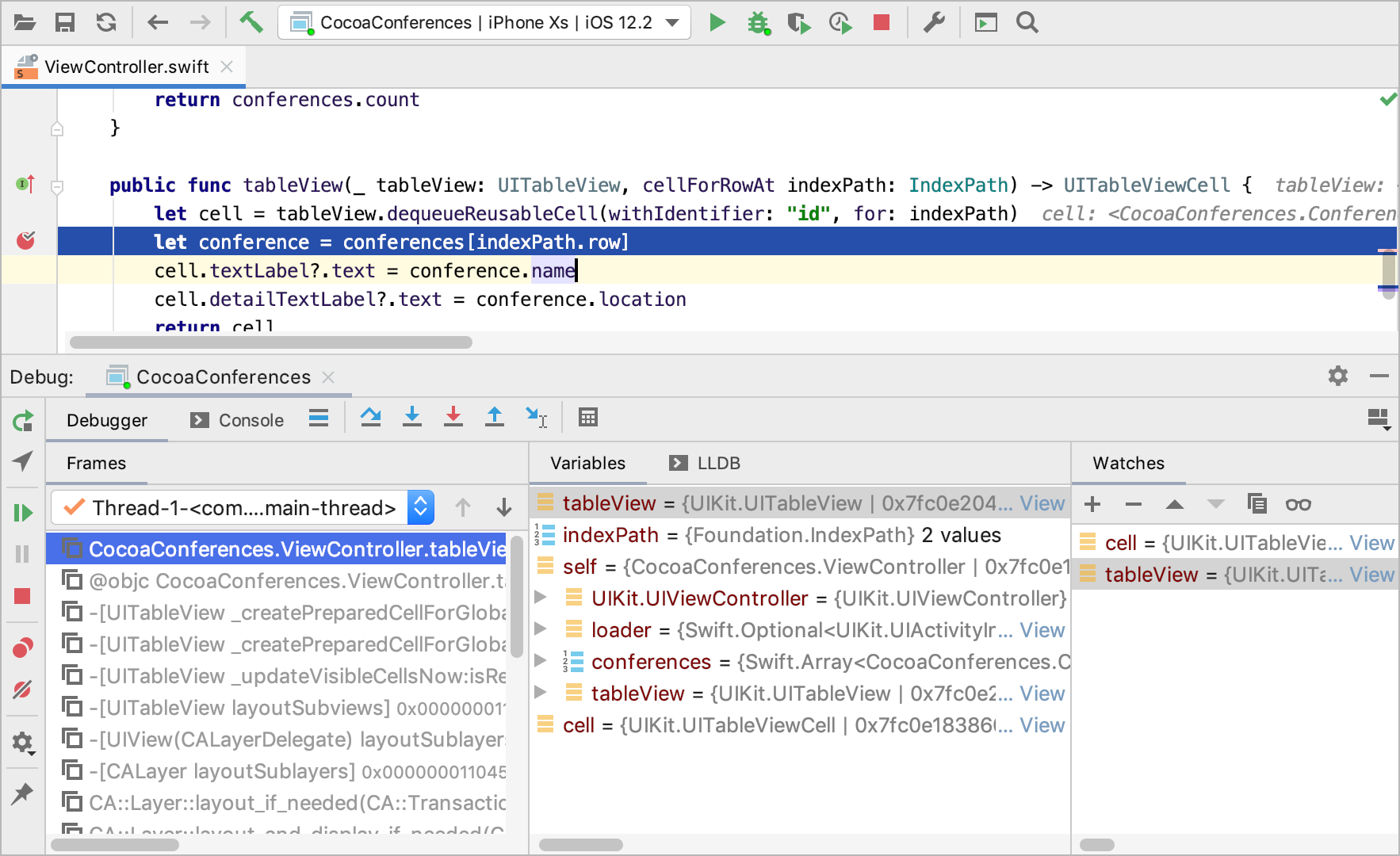Toggle breakpoint on conference line
Viewport: 1400px width, 856px height.
pos(26,240)
